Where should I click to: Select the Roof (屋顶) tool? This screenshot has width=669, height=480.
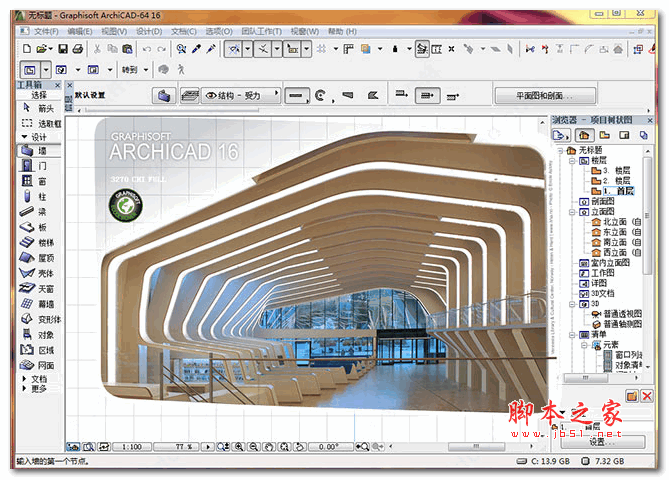point(39,258)
